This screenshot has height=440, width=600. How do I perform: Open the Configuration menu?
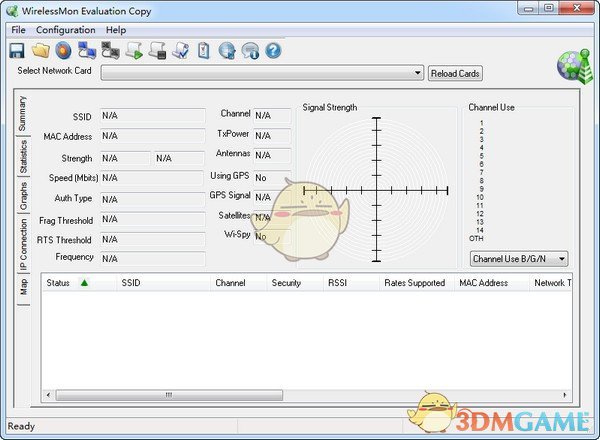coord(66,30)
